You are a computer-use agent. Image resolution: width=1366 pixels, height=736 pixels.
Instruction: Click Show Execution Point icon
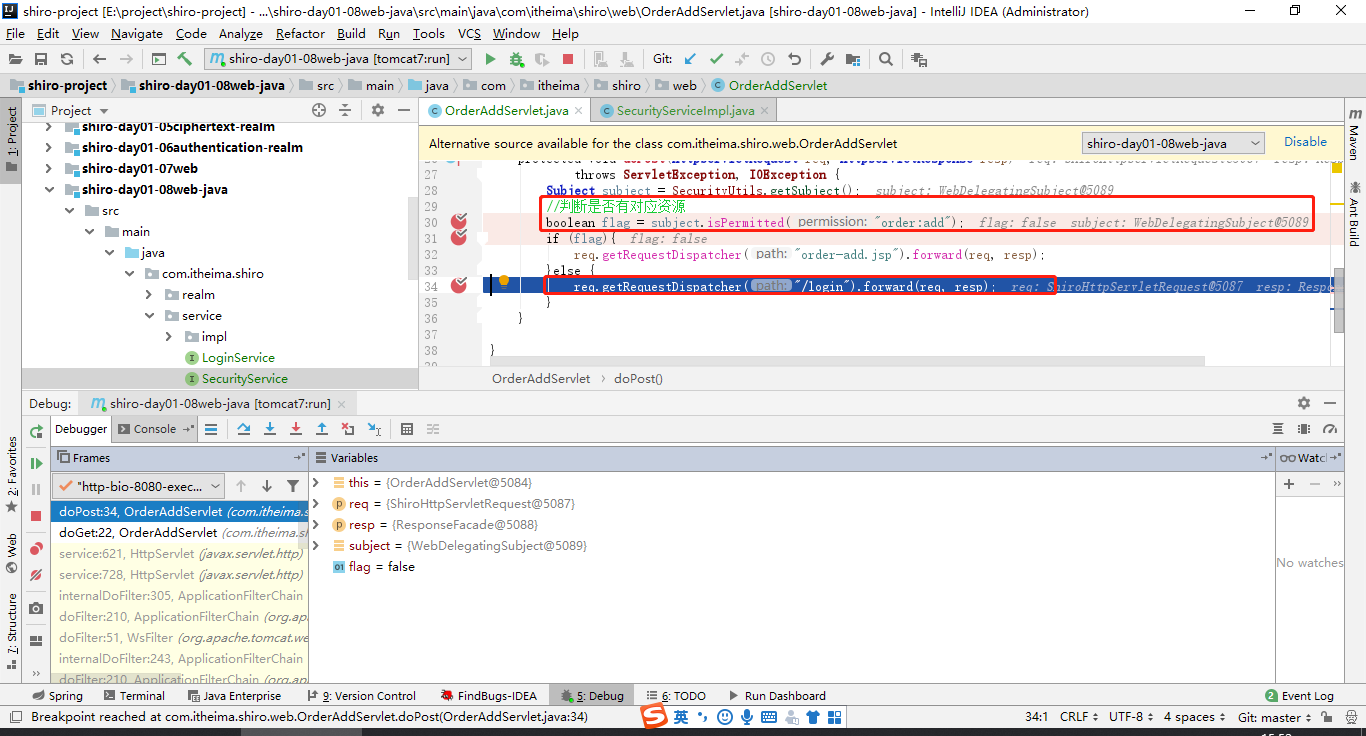211,429
